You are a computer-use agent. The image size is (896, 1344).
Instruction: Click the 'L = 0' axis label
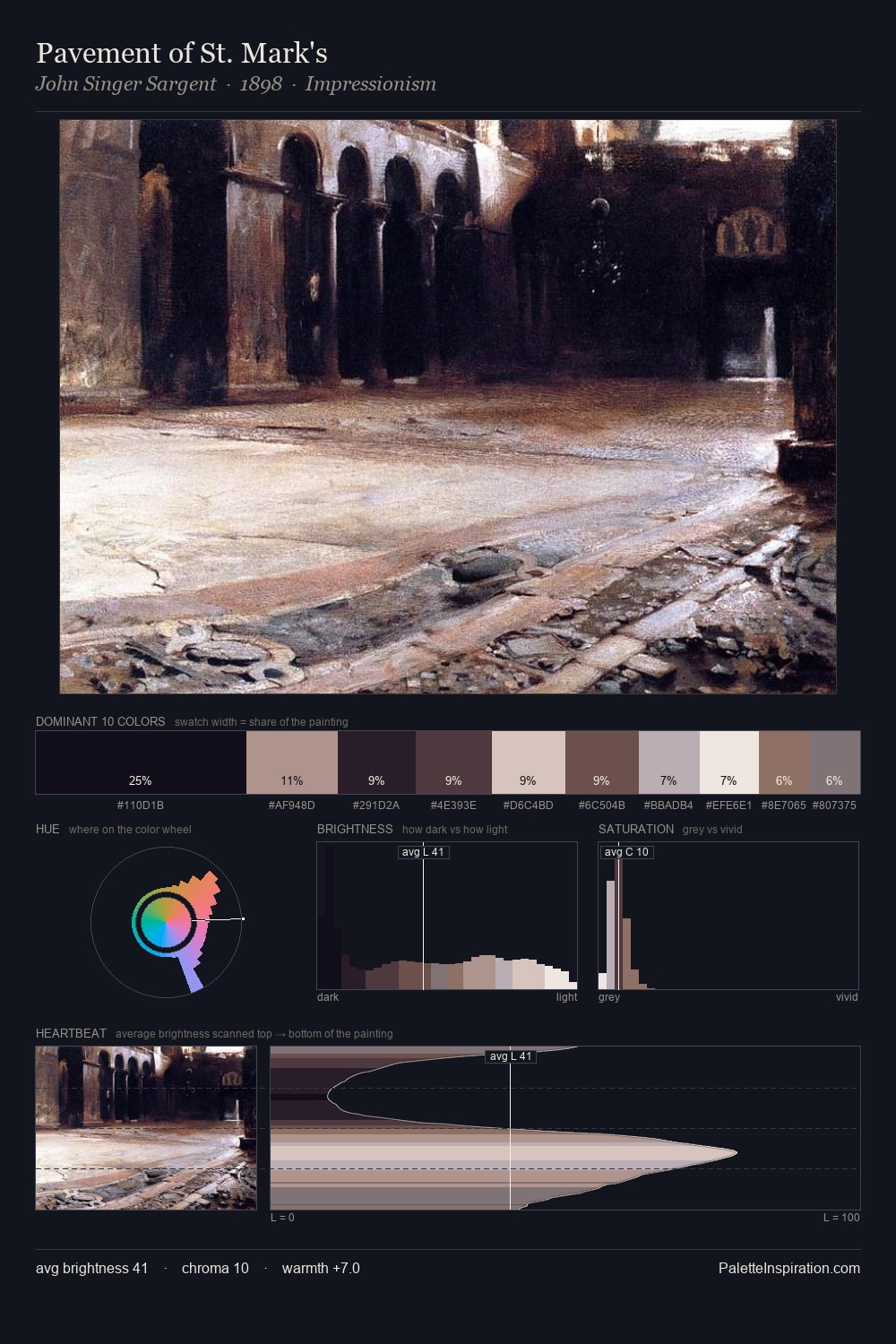point(282,1218)
